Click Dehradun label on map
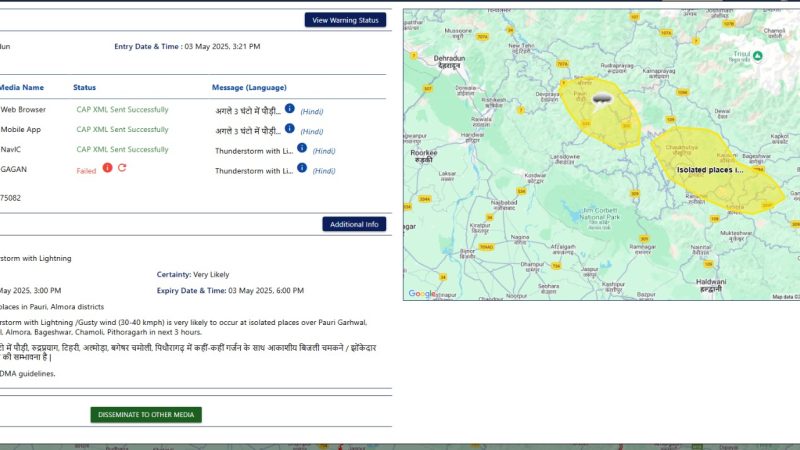This screenshot has height=450, width=800. click(449, 62)
